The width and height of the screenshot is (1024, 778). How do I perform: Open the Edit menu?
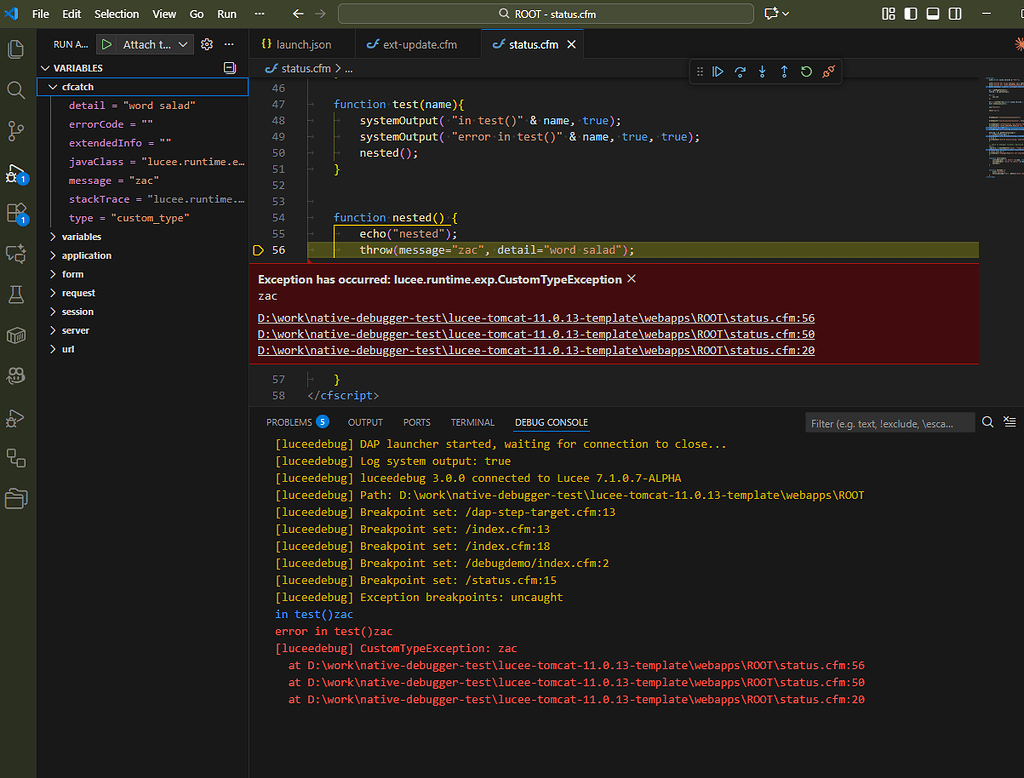pos(71,14)
